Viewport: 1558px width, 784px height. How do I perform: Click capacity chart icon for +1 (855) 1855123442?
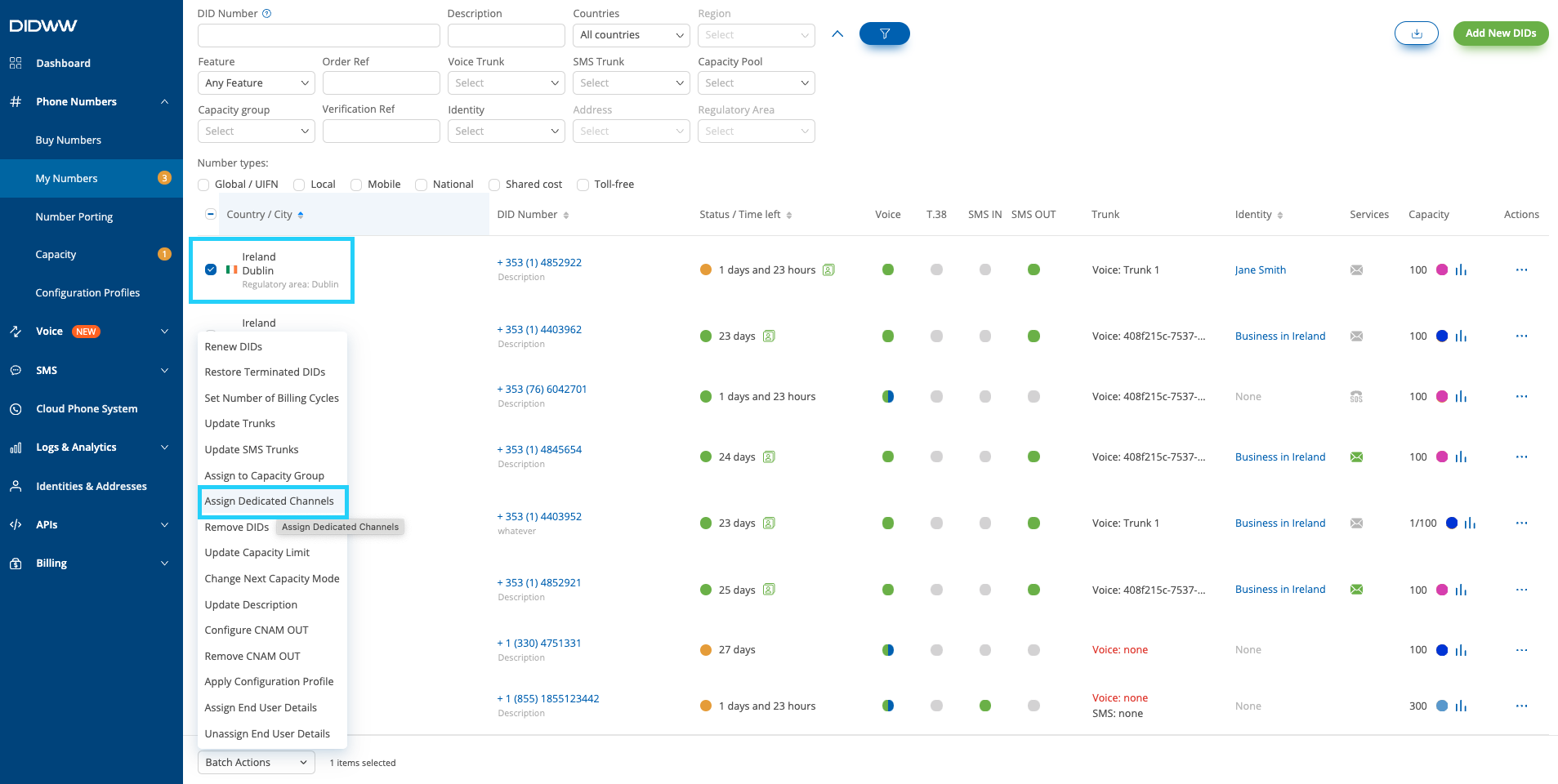click(x=1461, y=706)
